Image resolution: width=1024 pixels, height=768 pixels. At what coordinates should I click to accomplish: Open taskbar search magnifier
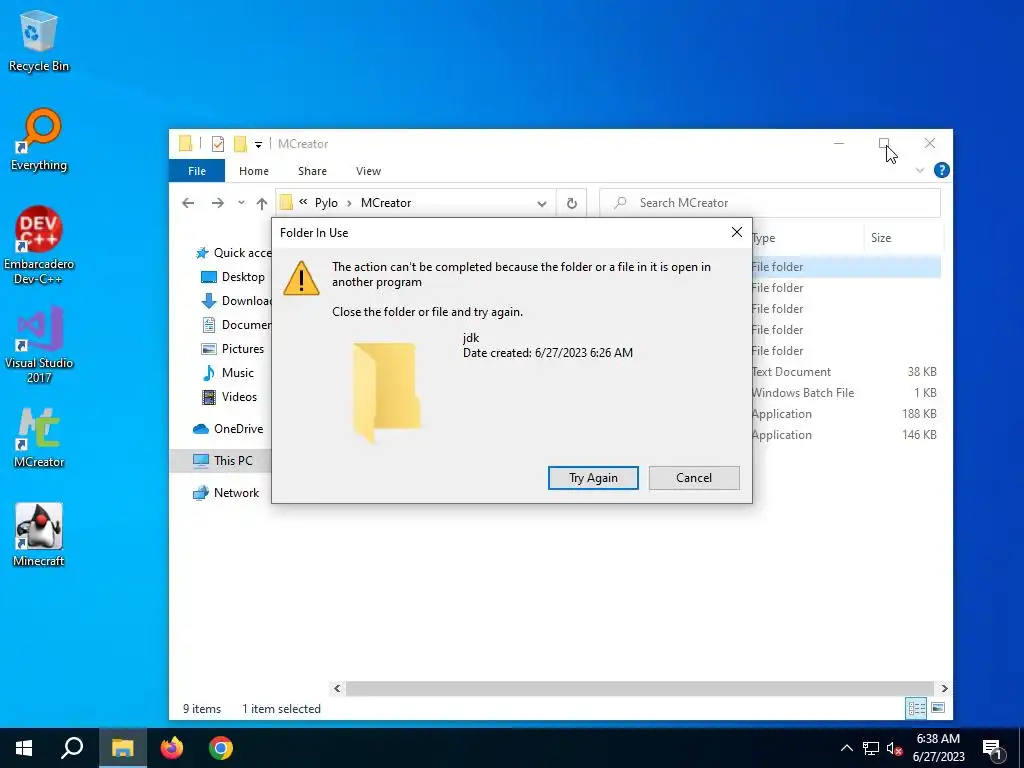point(72,748)
